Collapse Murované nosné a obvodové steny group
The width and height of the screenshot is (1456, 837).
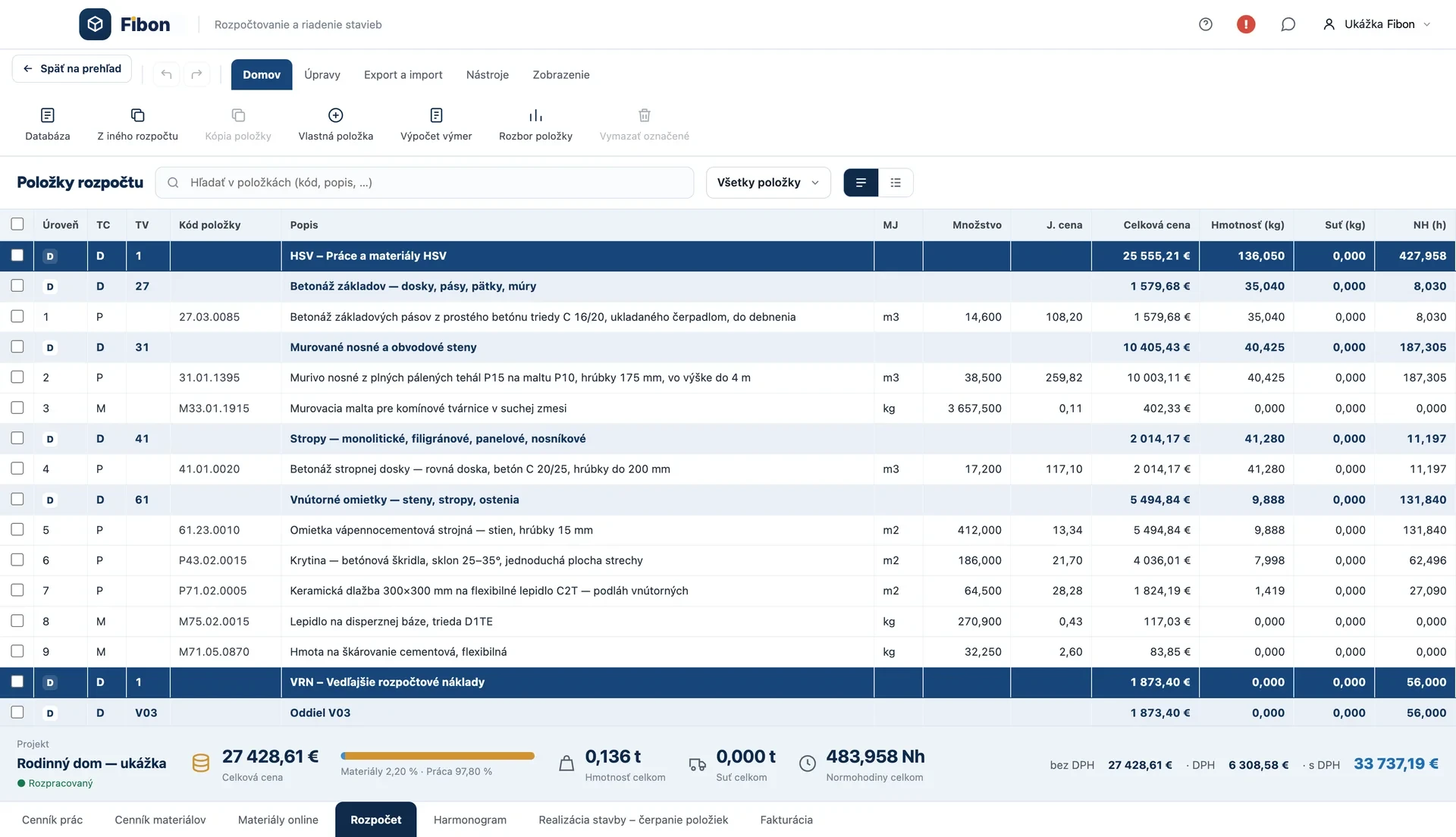pyautogui.click(x=50, y=347)
